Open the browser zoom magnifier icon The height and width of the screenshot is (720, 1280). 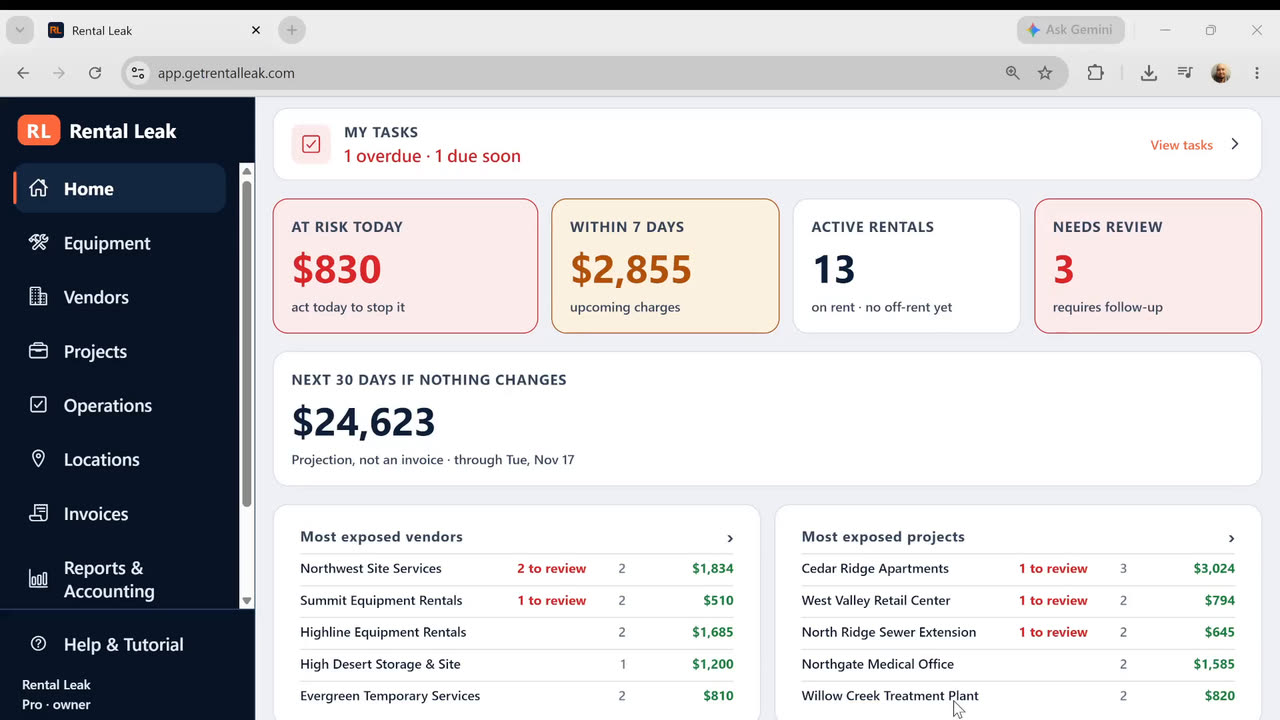[1013, 73]
